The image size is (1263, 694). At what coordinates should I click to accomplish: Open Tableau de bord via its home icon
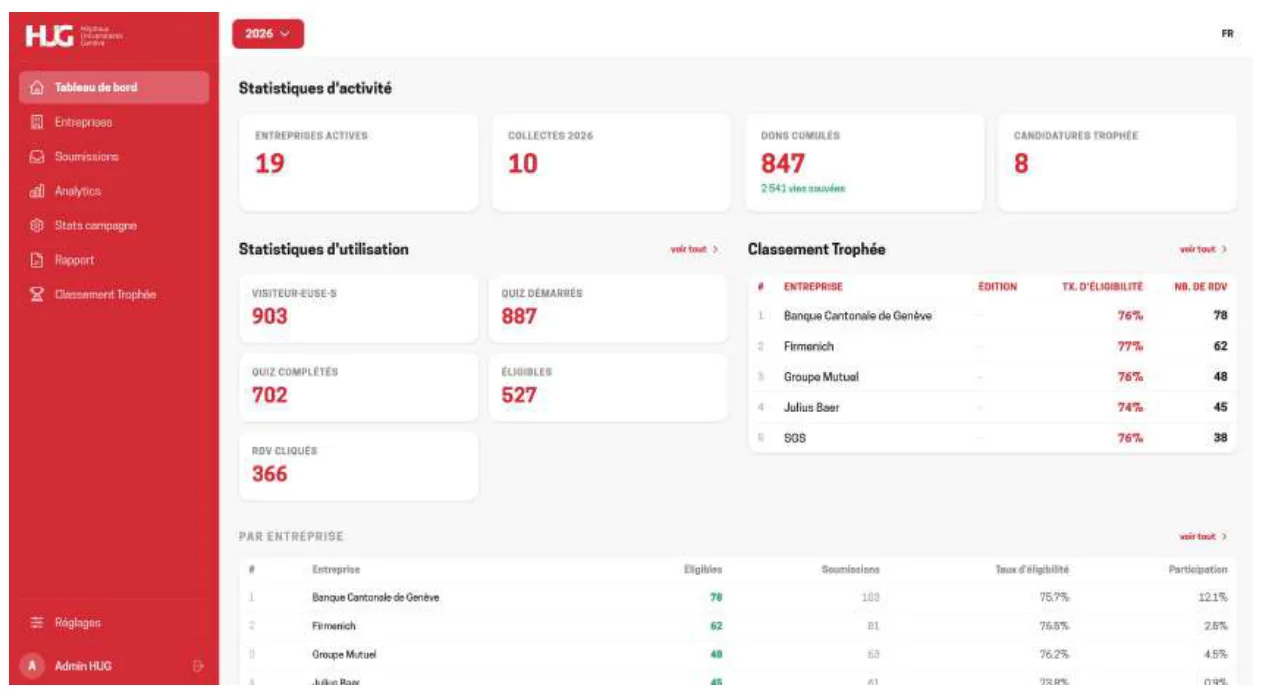click(37, 88)
